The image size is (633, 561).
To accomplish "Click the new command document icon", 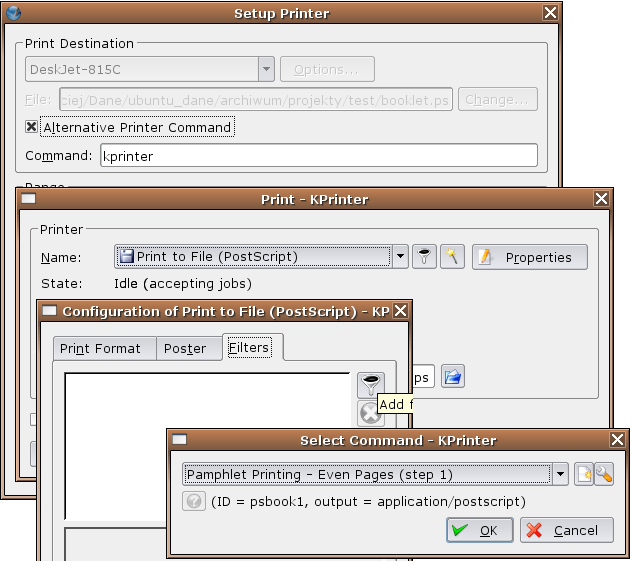I will point(584,474).
